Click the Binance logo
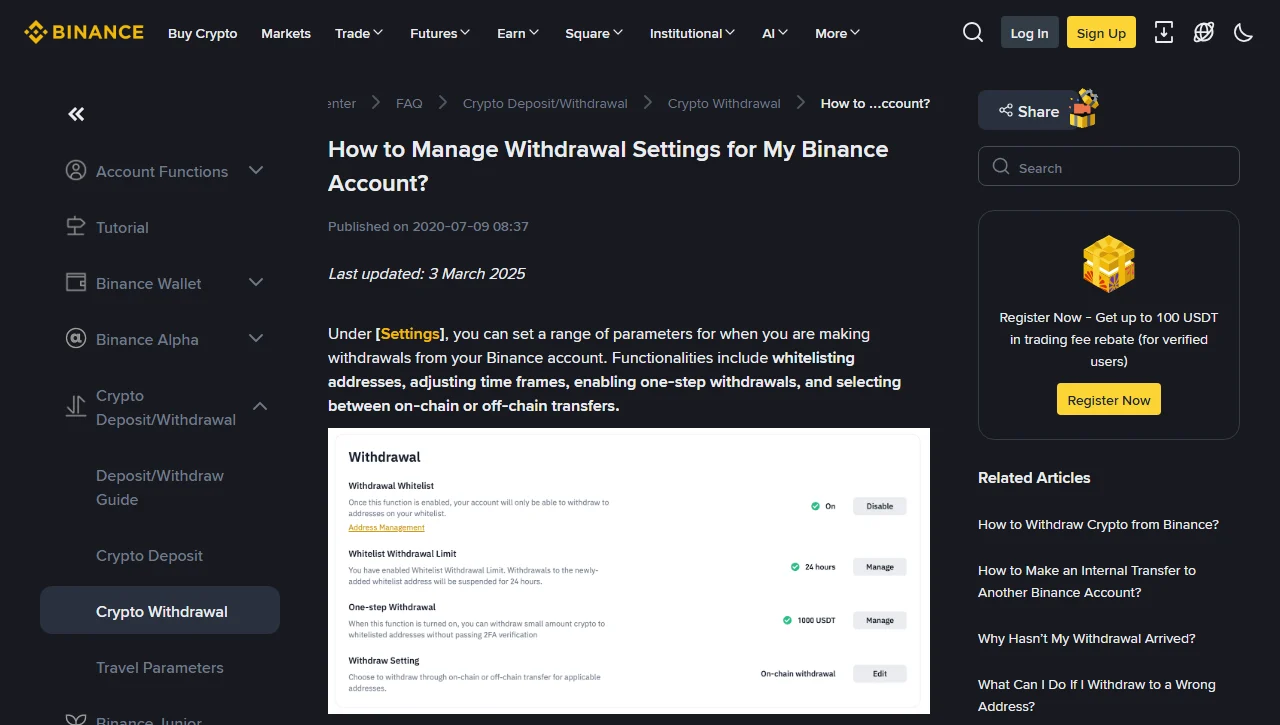The width and height of the screenshot is (1280, 725). [x=84, y=32]
